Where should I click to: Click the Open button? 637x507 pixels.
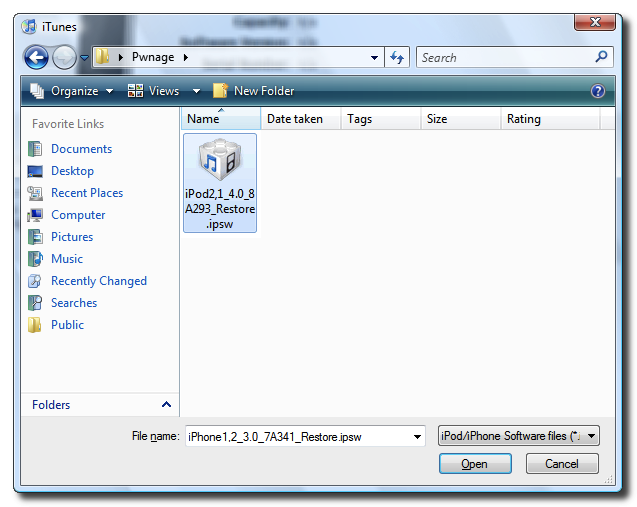(475, 464)
